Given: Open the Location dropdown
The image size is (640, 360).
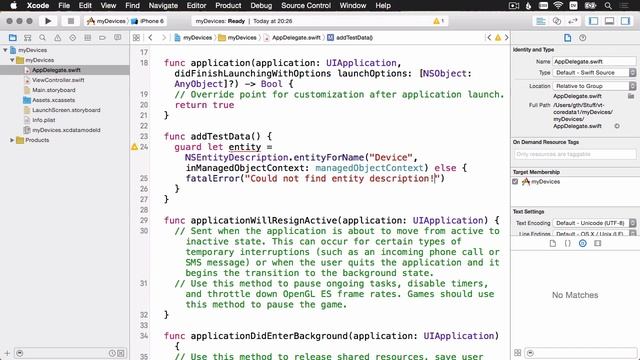Looking at the screenshot, I should tap(594, 86).
